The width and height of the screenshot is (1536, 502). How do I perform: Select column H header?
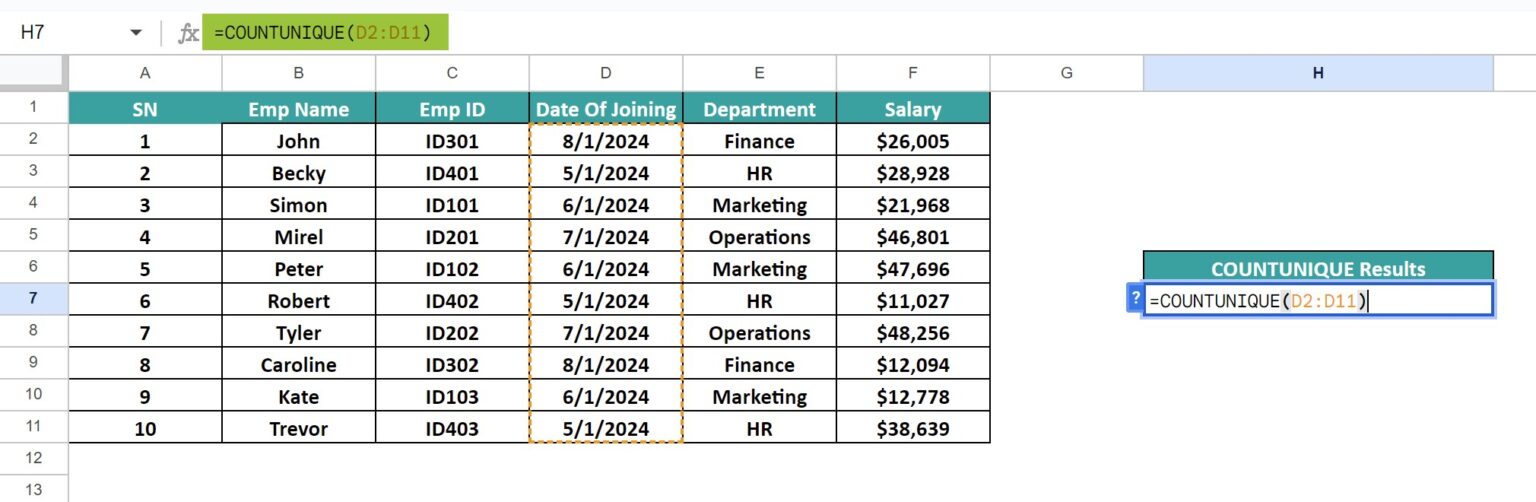1318,72
